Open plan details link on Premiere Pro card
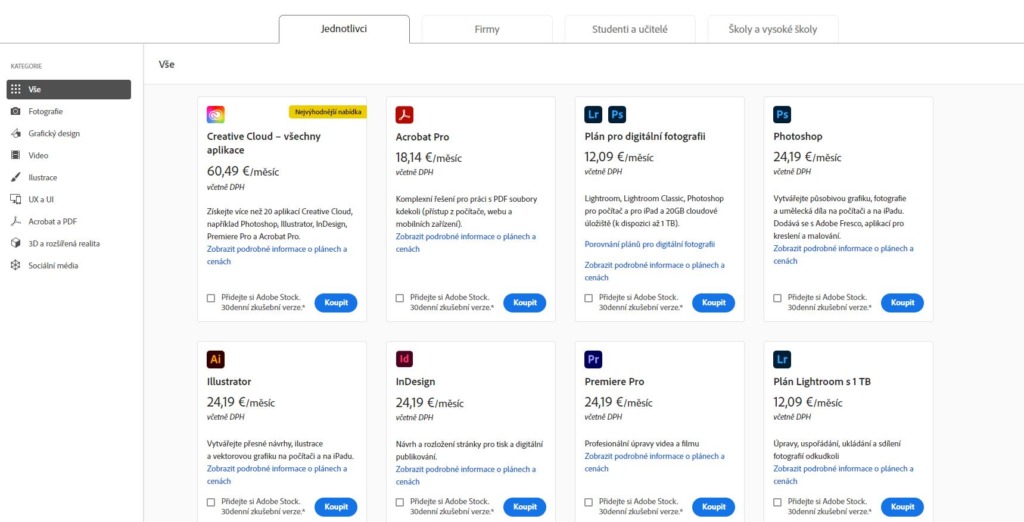The height and width of the screenshot is (522, 1024). click(x=654, y=463)
